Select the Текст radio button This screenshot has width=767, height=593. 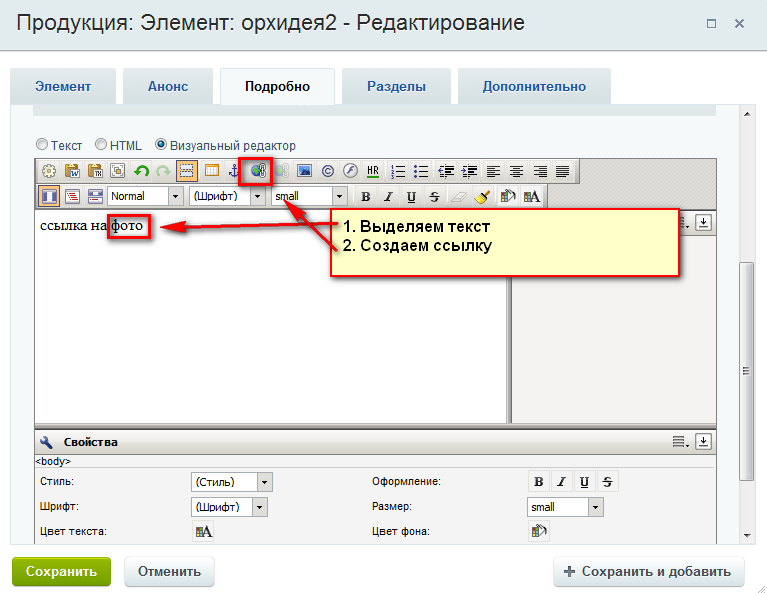point(42,145)
